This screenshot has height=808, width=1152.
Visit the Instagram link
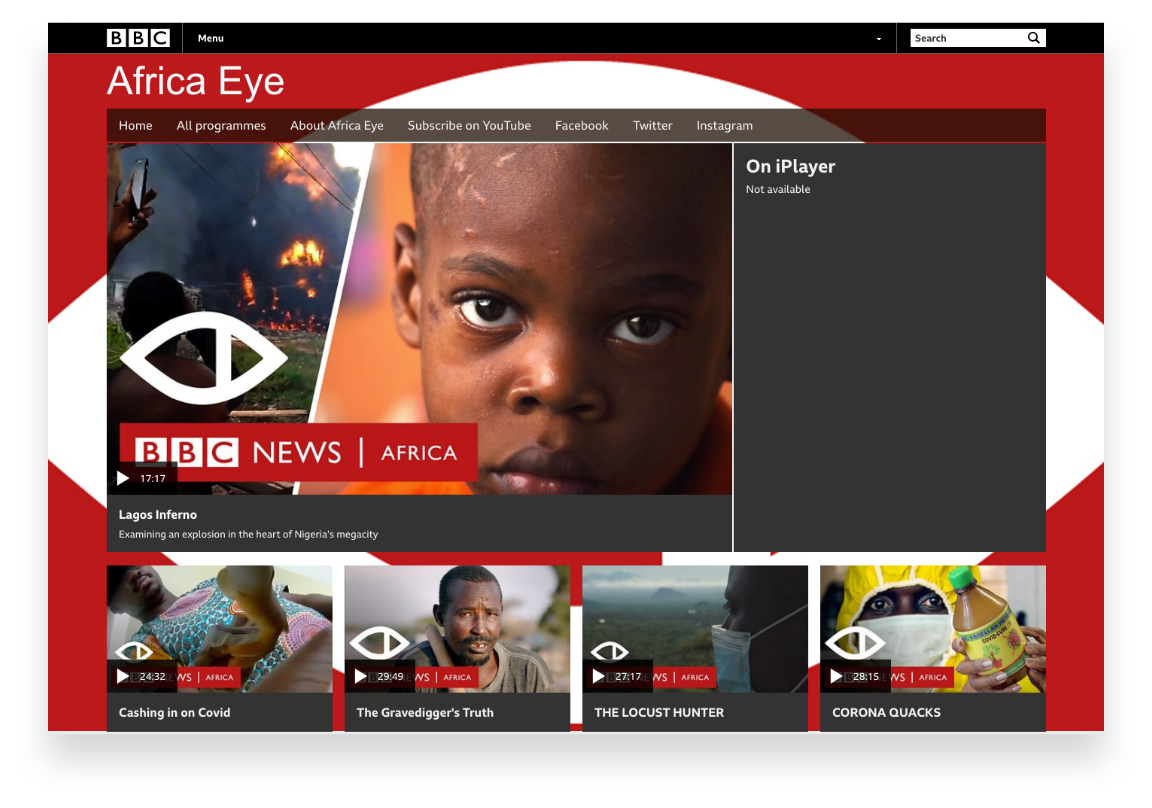click(x=724, y=126)
